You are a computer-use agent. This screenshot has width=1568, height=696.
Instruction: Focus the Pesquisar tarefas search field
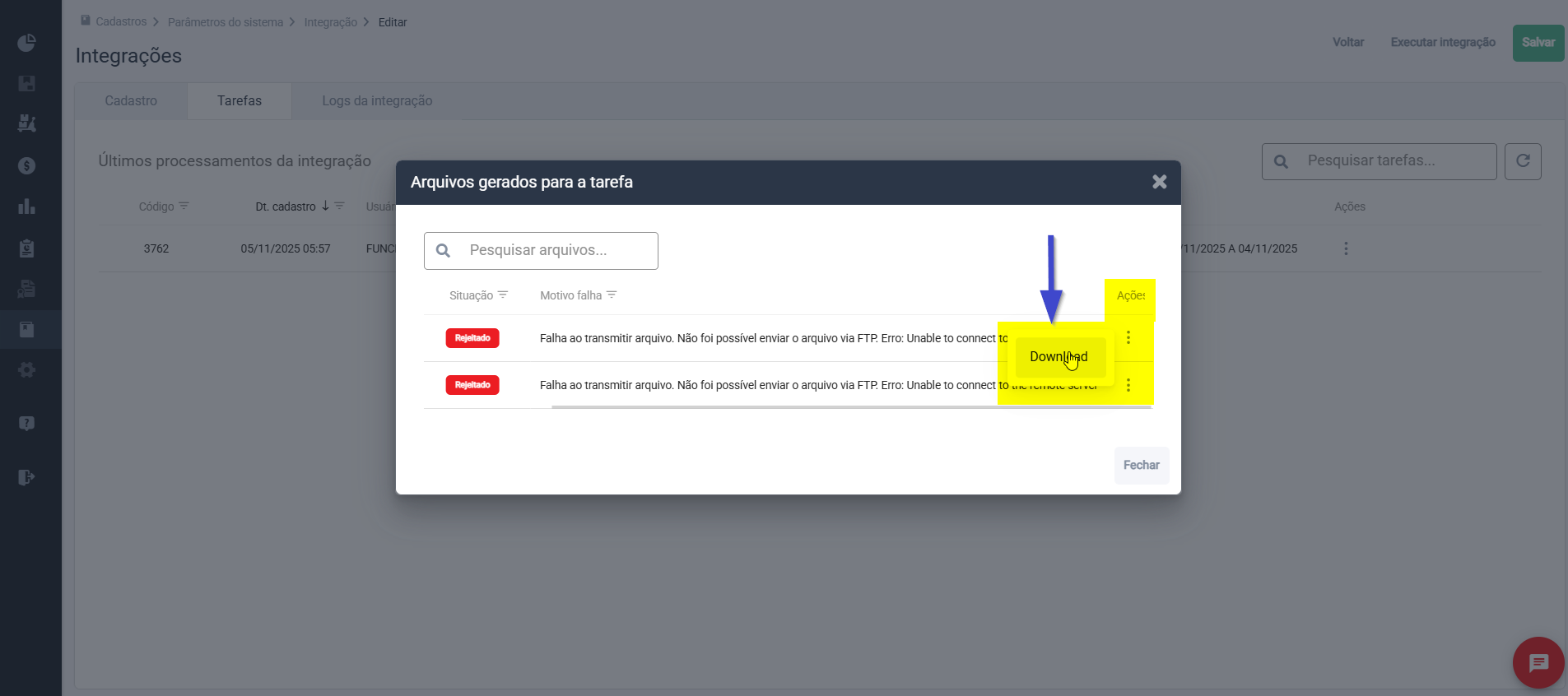coord(1380,161)
